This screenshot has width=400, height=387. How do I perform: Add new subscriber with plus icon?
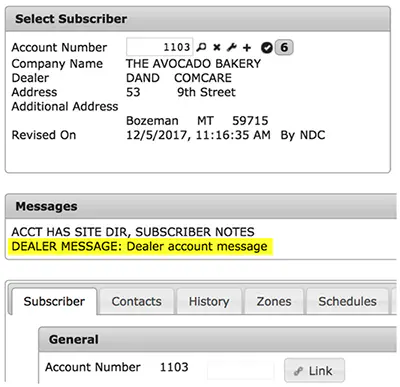(247, 48)
